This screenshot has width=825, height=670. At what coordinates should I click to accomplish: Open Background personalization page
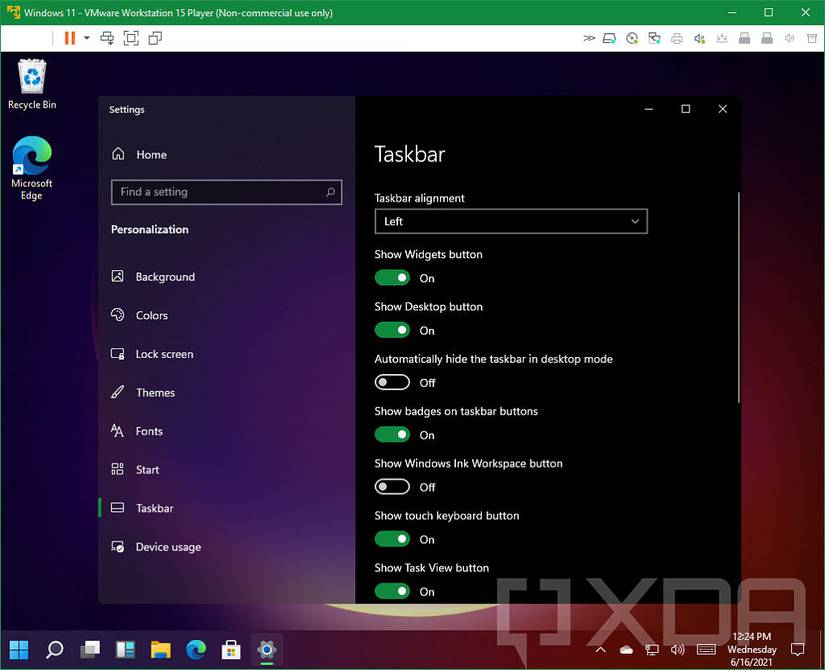point(153,277)
